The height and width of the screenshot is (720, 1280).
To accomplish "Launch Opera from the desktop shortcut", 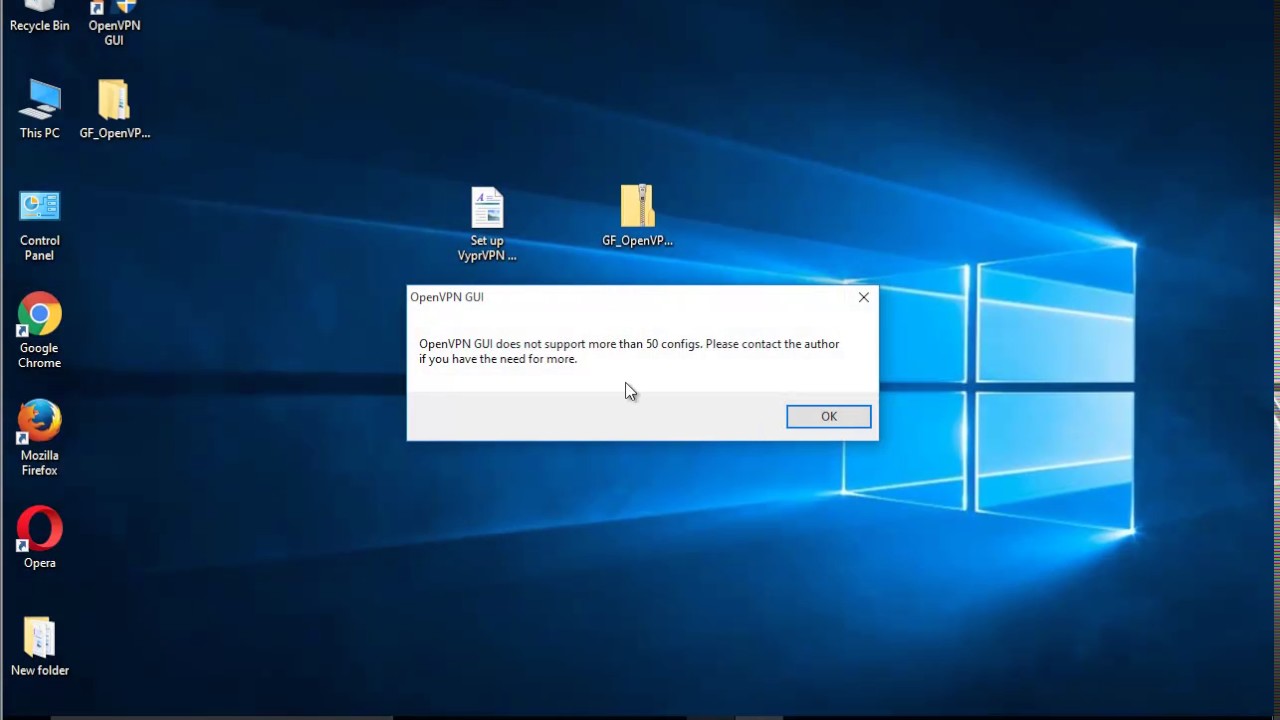I will (x=39, y=538).
